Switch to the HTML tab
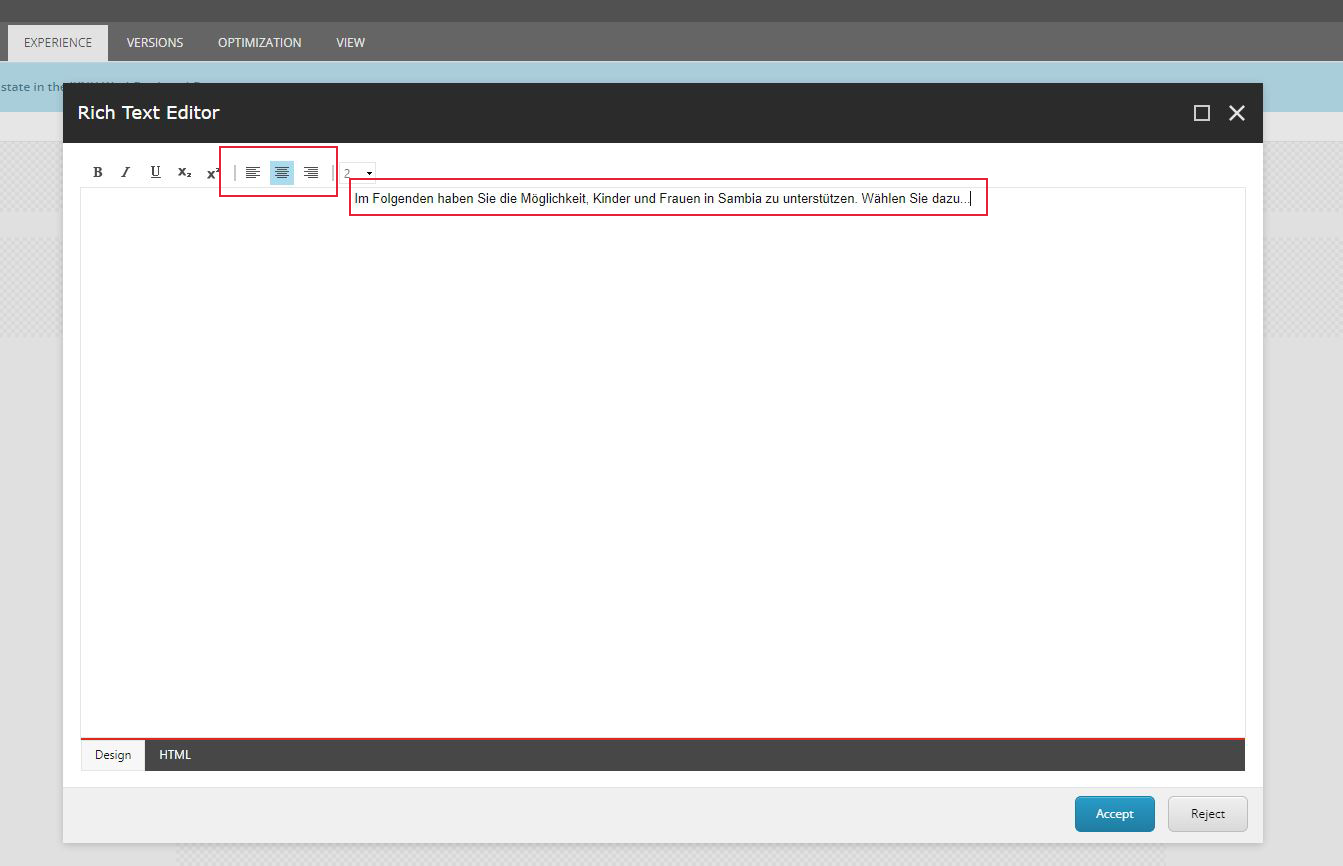Screen dimensions: 1343x866 pos(175,755)
